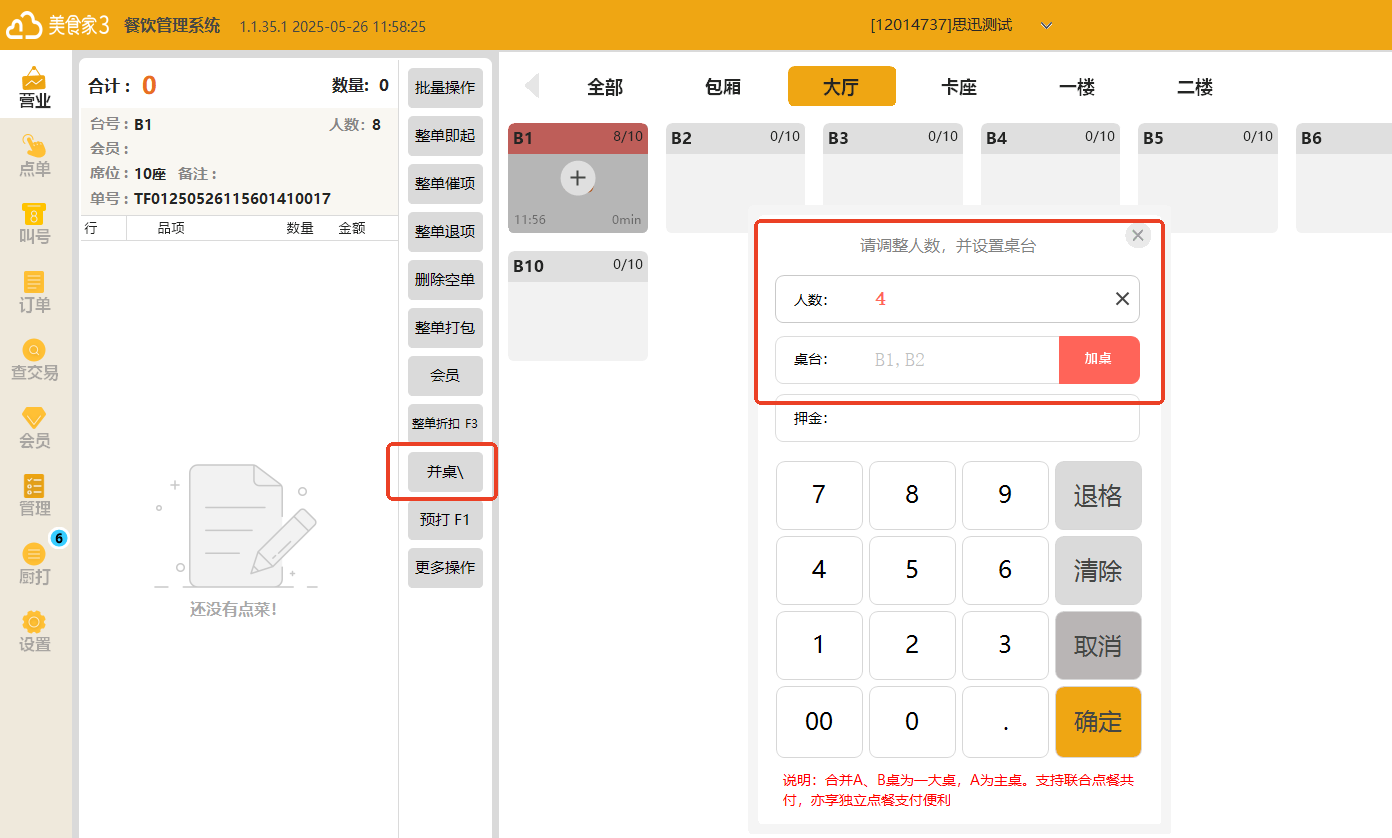1392x838 pixels.
Task: Click the plus icon on table B1
Action: tap(577, 179)
